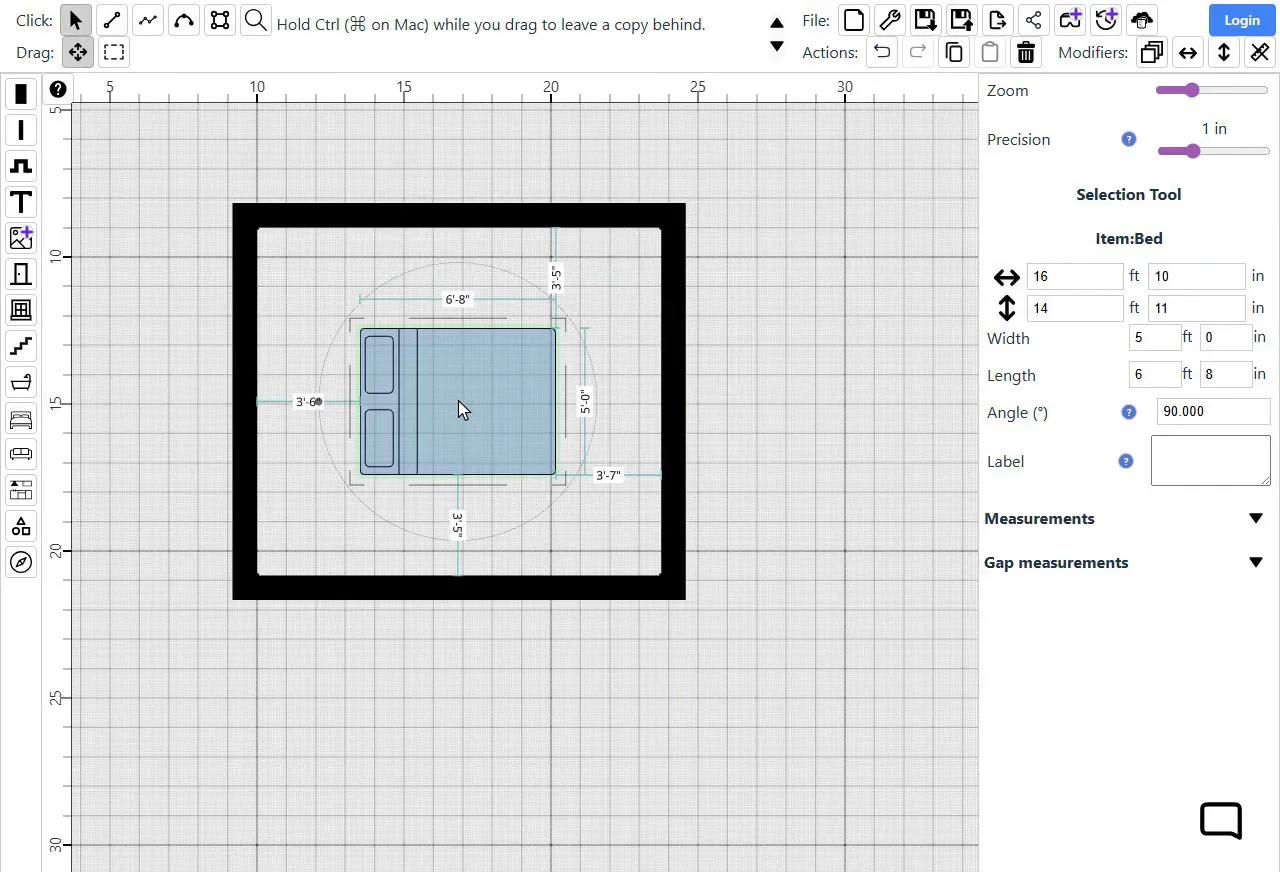The height and width of the screenshot is (872, 1280).
Task: Click the help icon next to Precision
Action: coord(1129,139)
